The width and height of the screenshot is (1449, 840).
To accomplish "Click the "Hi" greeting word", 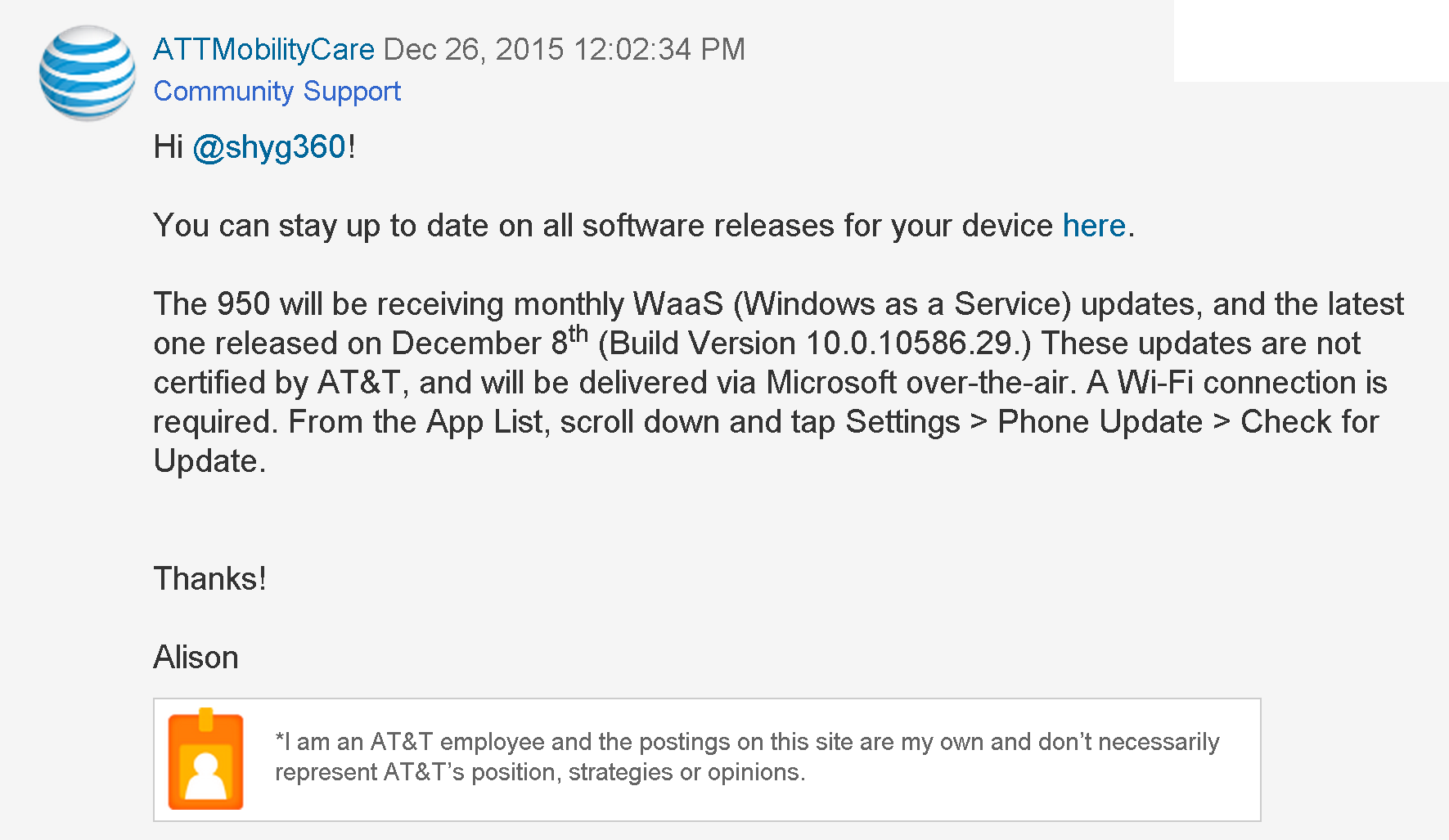I will pyautogui.click(x=168, y=147).
